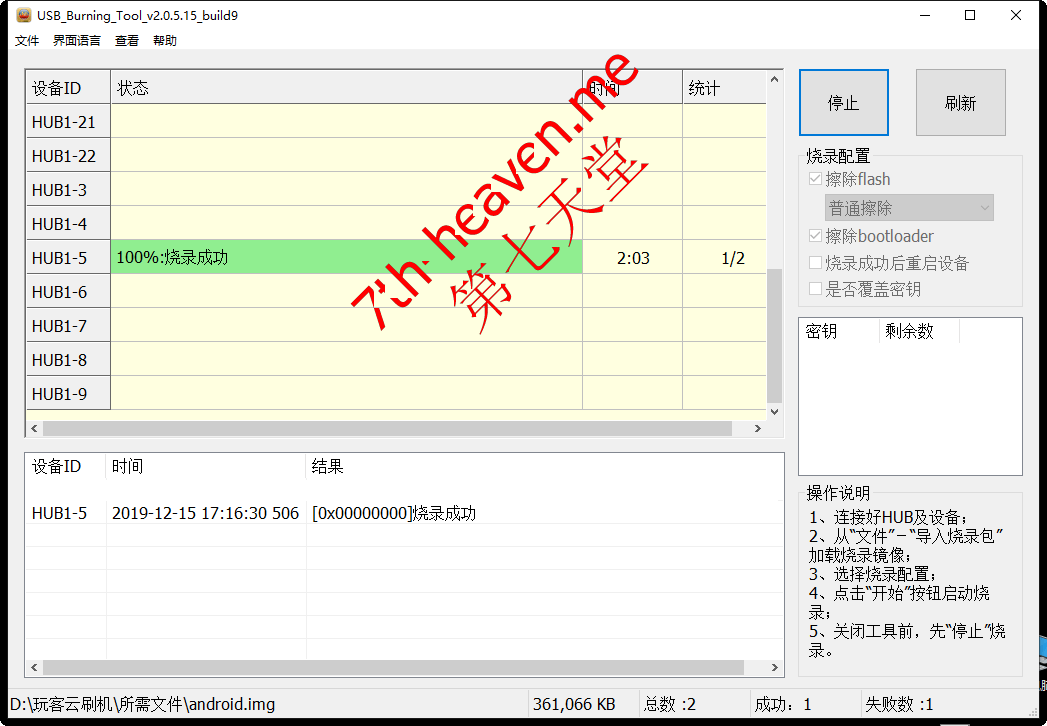Toggle the 擦除bootloader checkbox
Screen dimensions: 1047x726
click(815, 237)
